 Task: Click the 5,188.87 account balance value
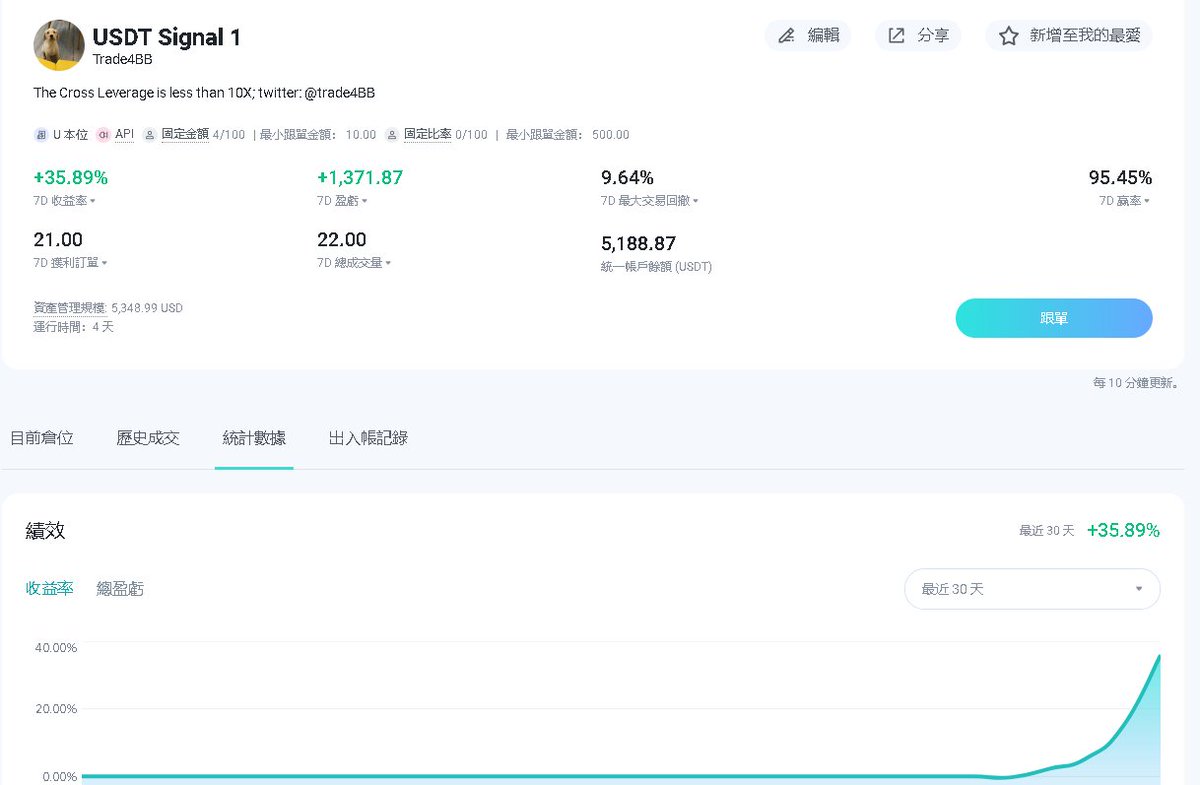(638, 243)
